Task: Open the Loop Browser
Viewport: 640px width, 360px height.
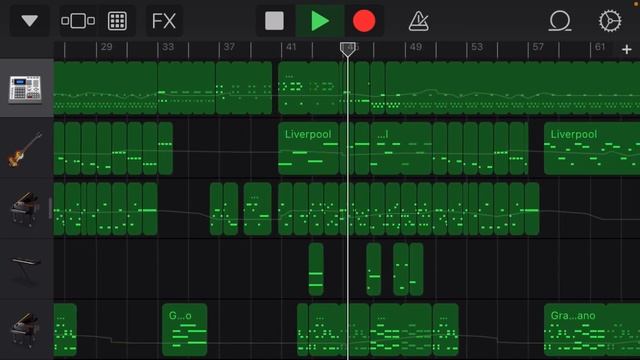Action: click(x=560, y=20)
